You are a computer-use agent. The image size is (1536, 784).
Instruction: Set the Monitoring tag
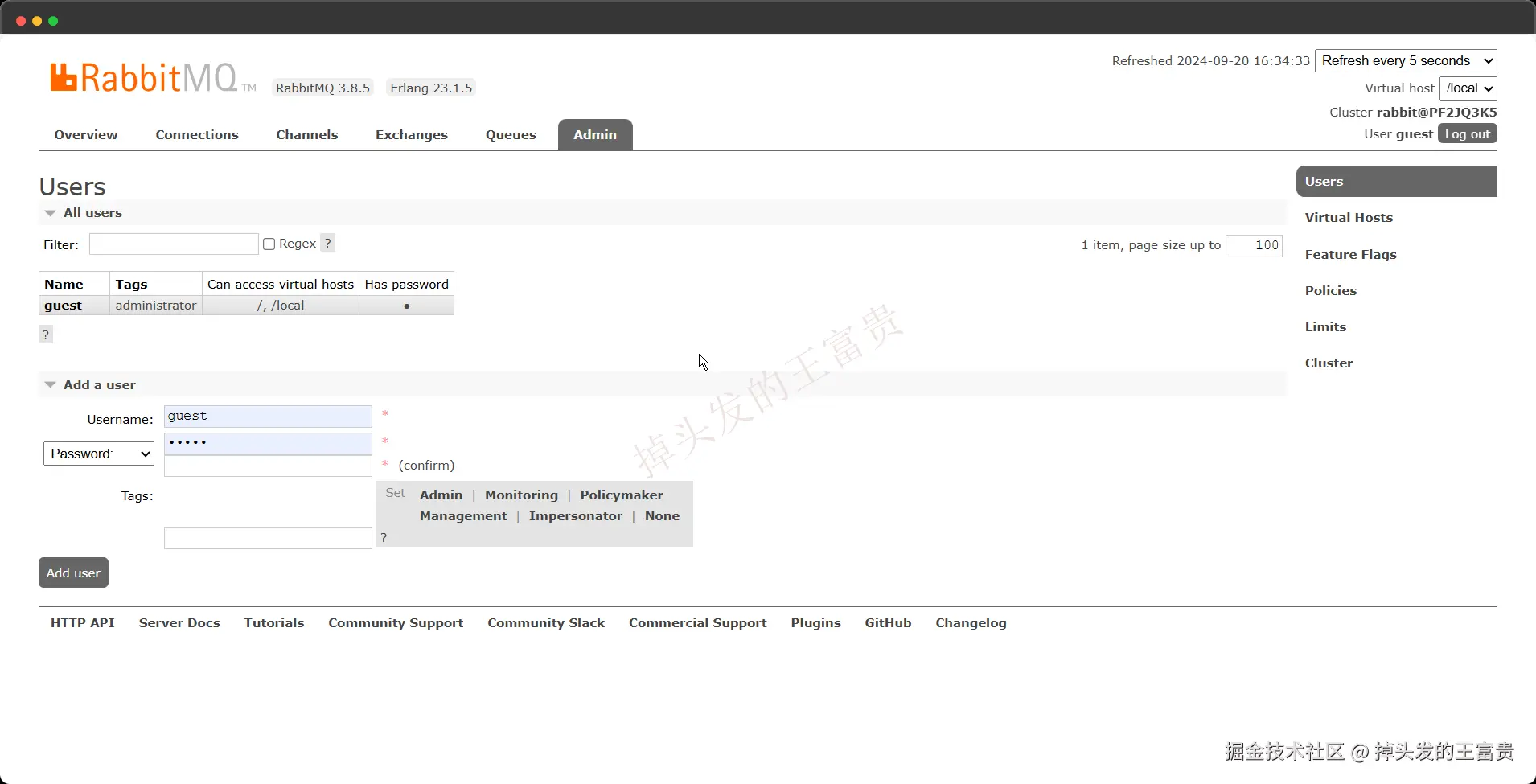pyautogui.click(x=521, y=495)
